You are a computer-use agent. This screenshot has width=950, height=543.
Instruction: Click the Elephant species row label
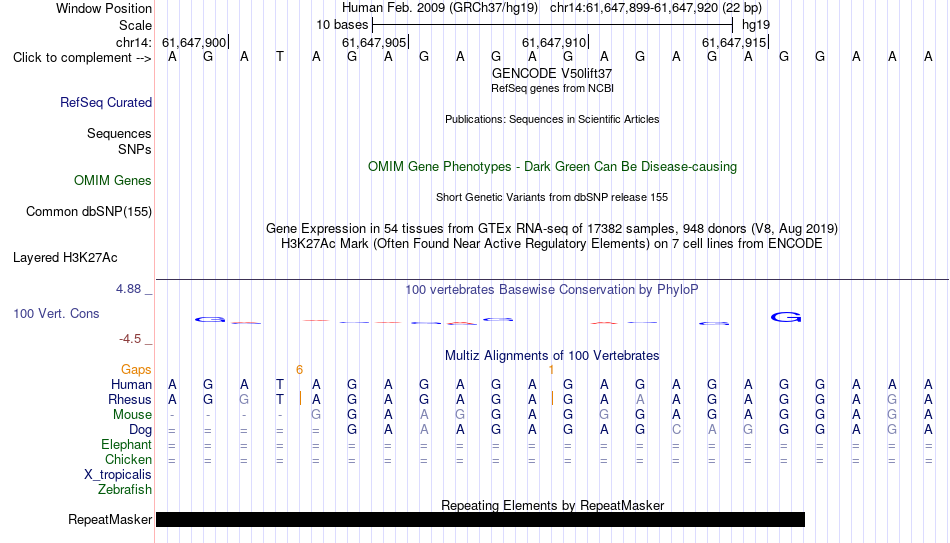tap(127, 445)
